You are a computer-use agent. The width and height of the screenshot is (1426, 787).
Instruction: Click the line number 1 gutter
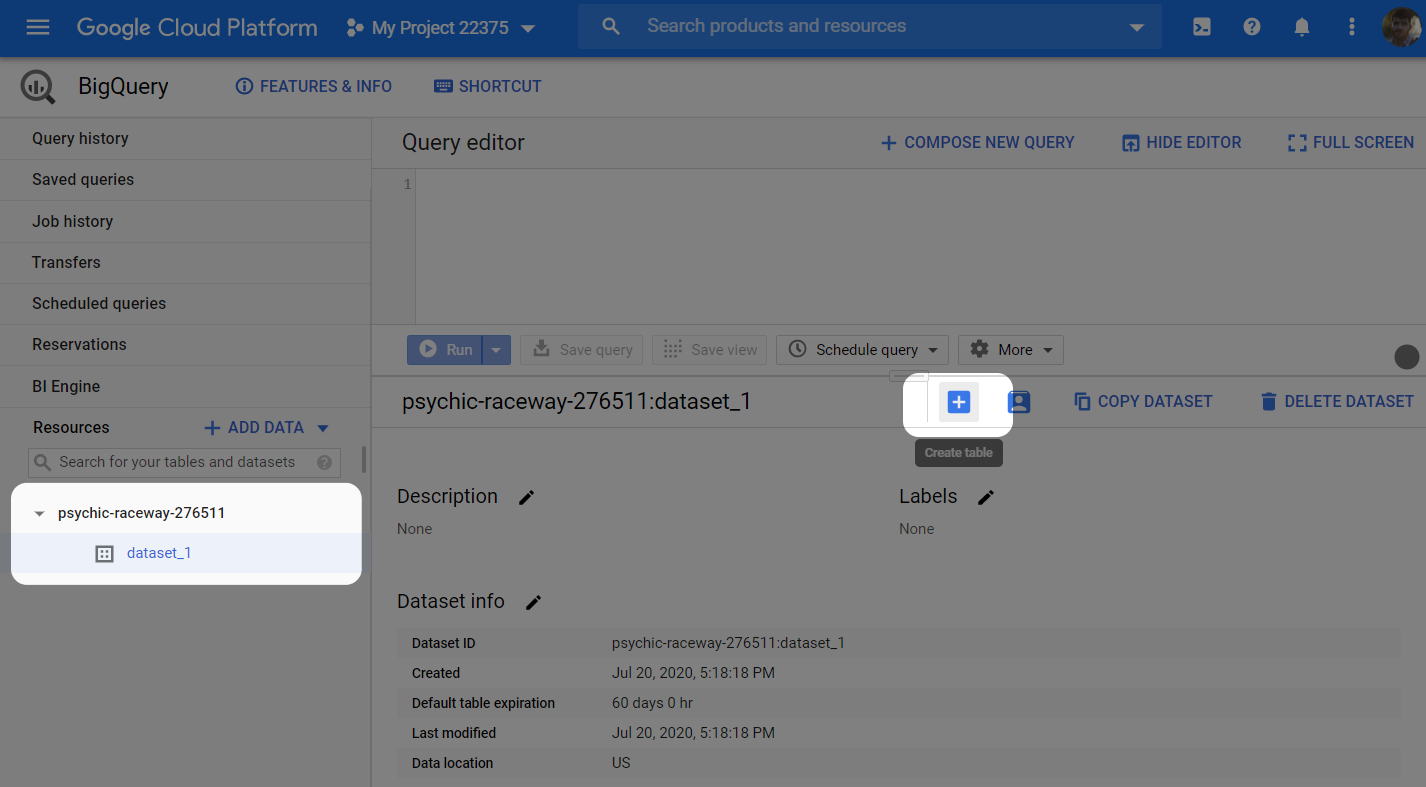coord(407,184)
